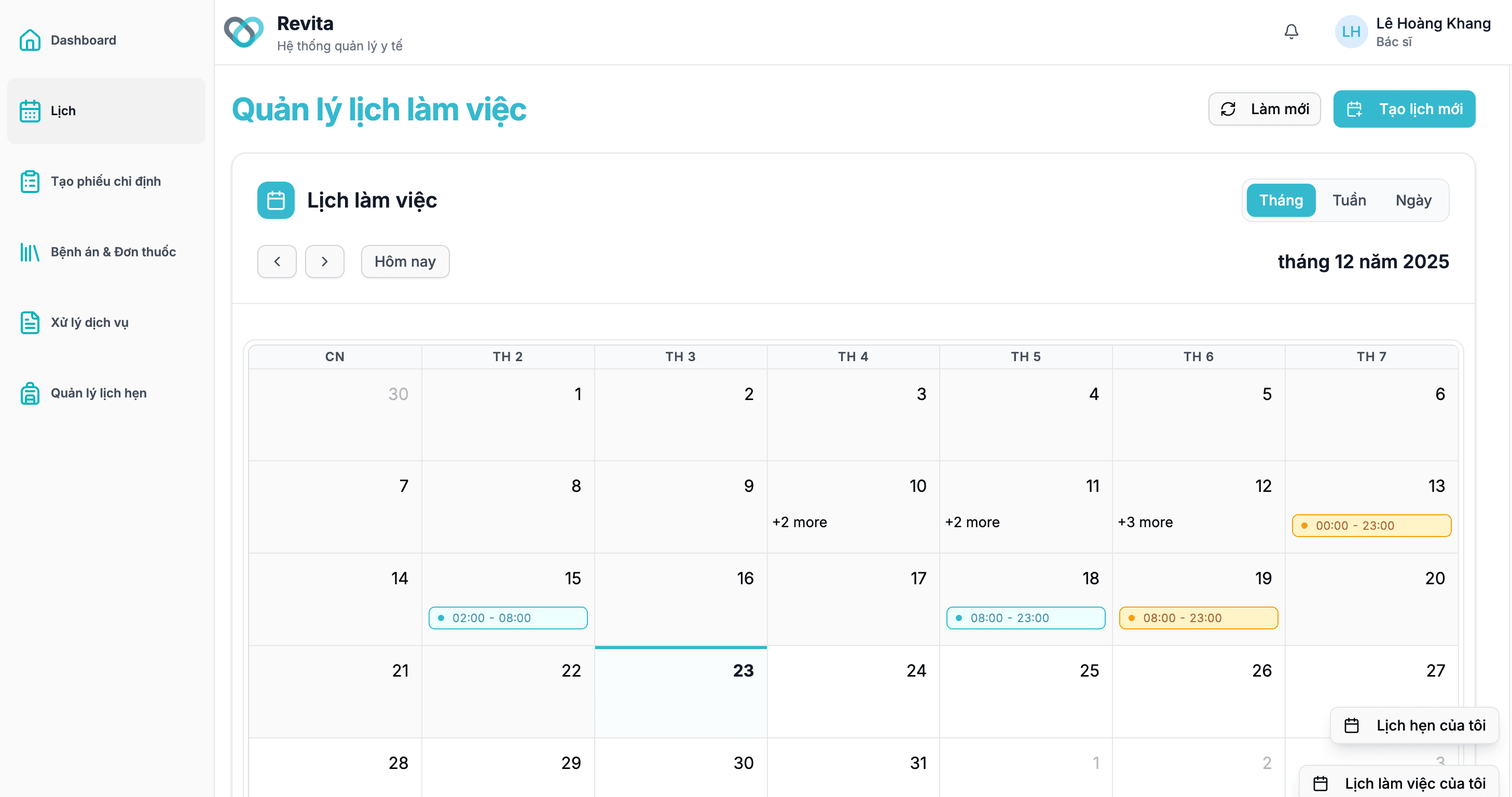
Task: Click the Tạo phiếu chỉ định clipboard icon
Action: 30,182
